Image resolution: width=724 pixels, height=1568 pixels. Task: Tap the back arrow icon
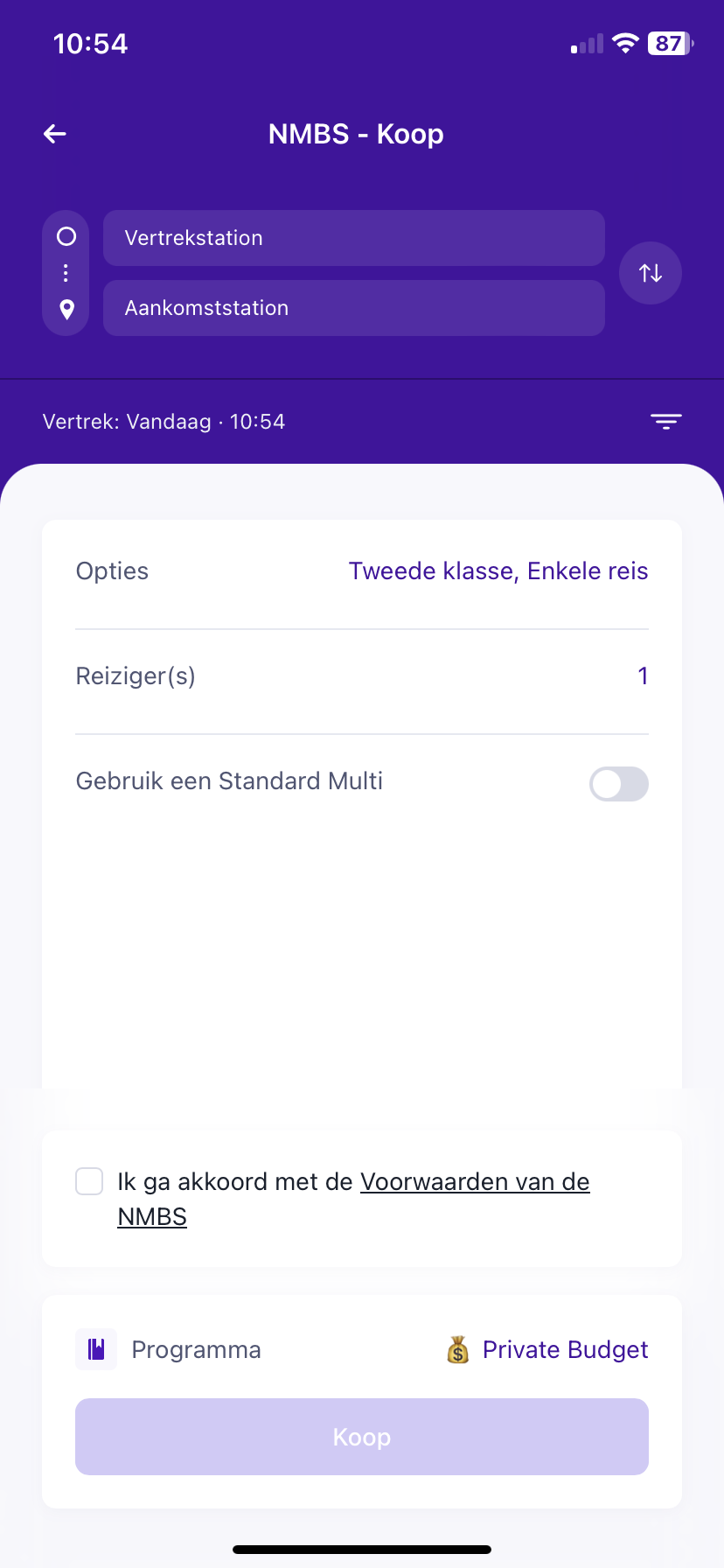[55, 134]
